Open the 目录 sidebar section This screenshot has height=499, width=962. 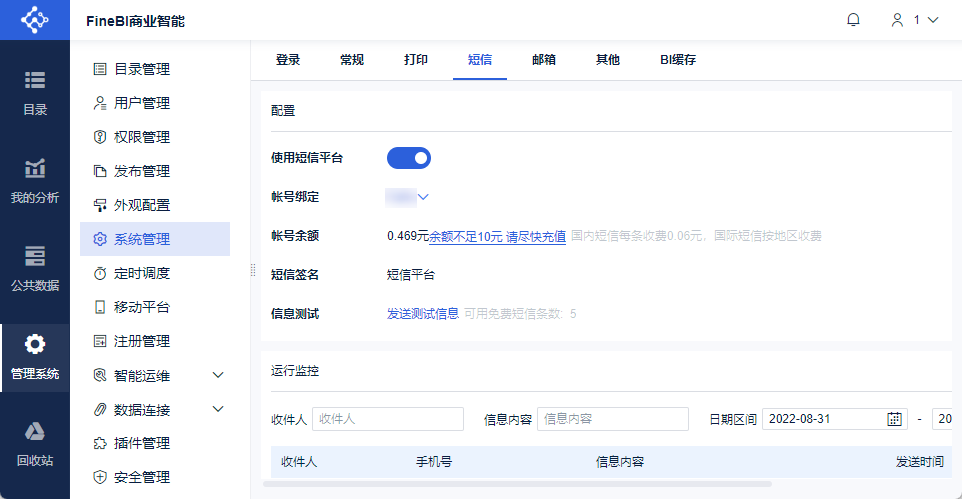35,93
